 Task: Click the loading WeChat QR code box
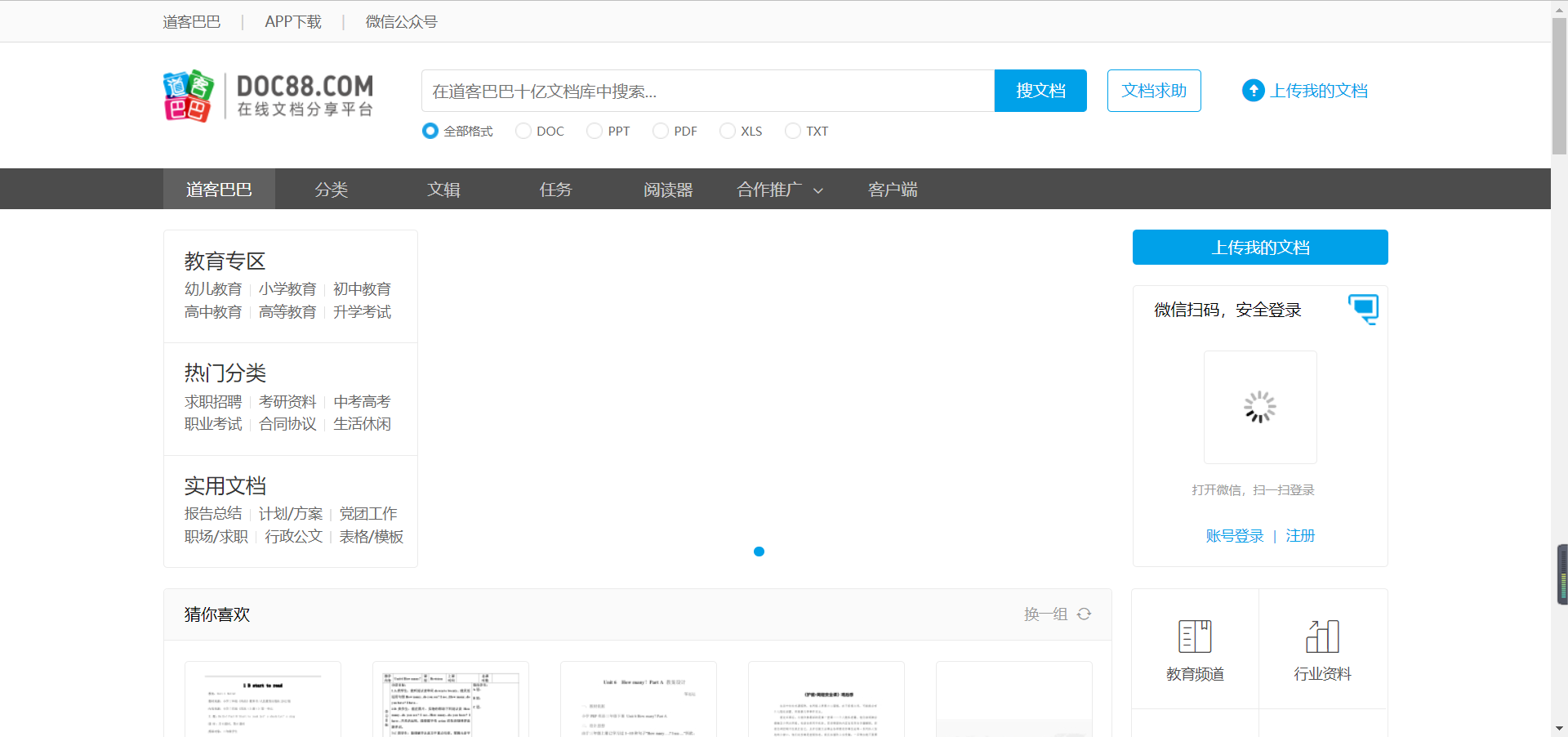pos(1260,407)
